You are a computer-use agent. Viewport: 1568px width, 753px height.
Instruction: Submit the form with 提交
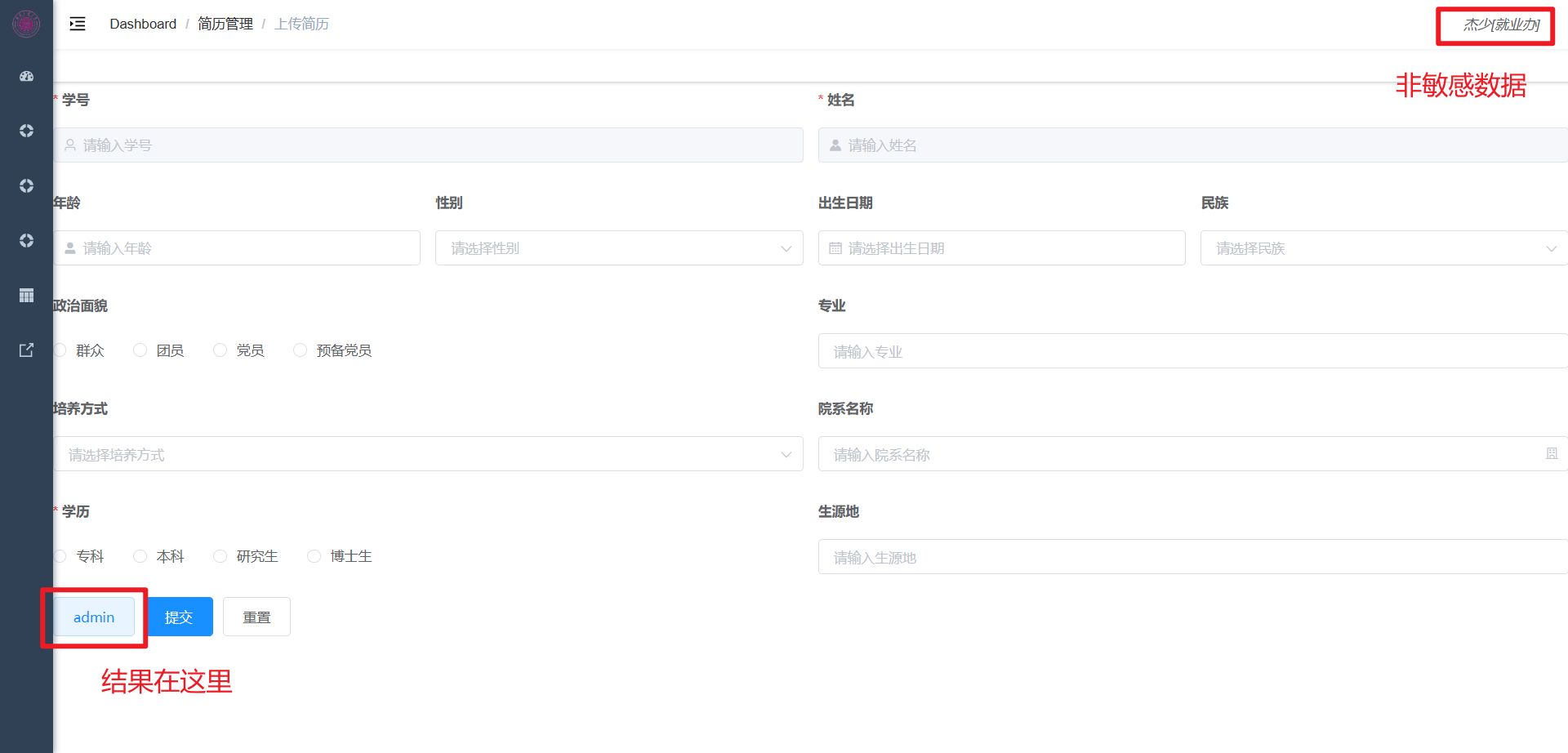pos(179,617)
